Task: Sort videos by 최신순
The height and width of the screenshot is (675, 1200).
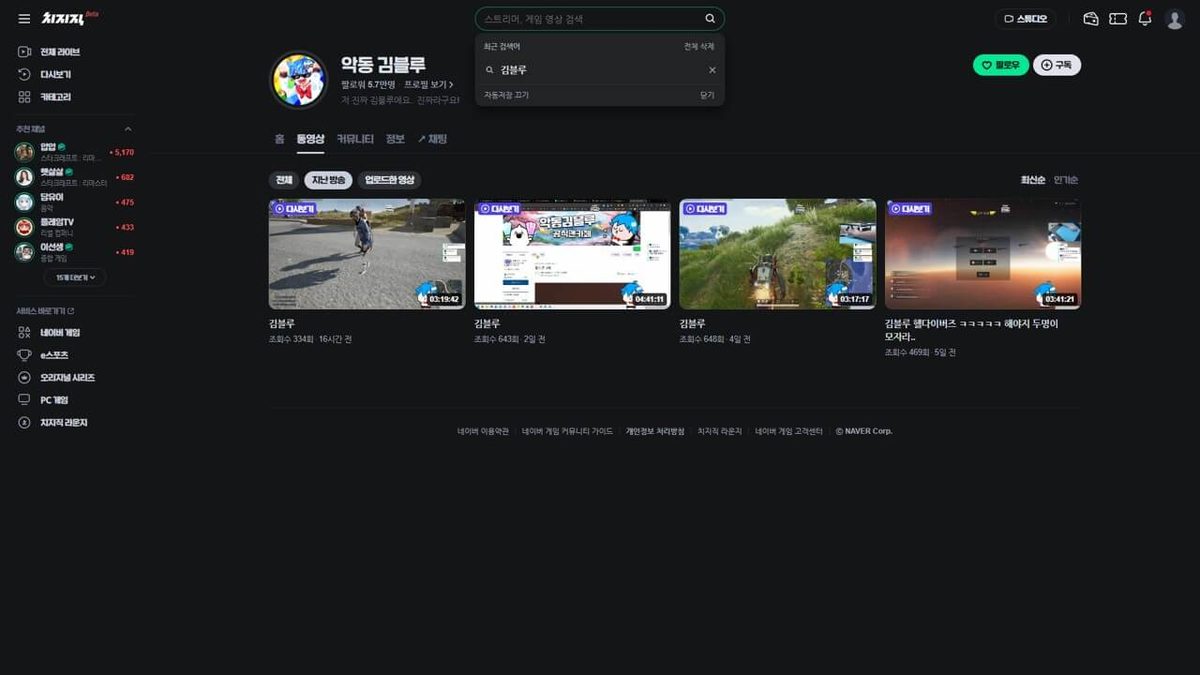Action: [1033, 180]
